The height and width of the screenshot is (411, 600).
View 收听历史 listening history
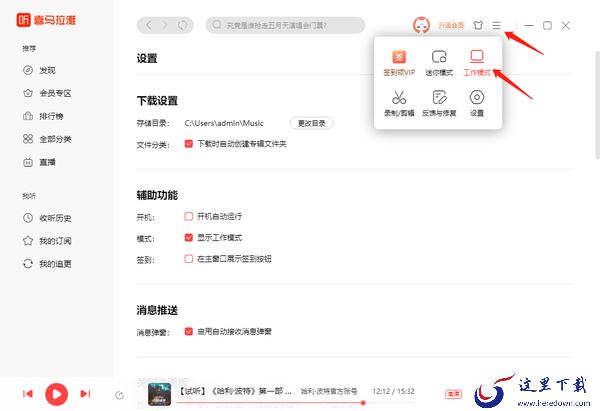(47, 218)
